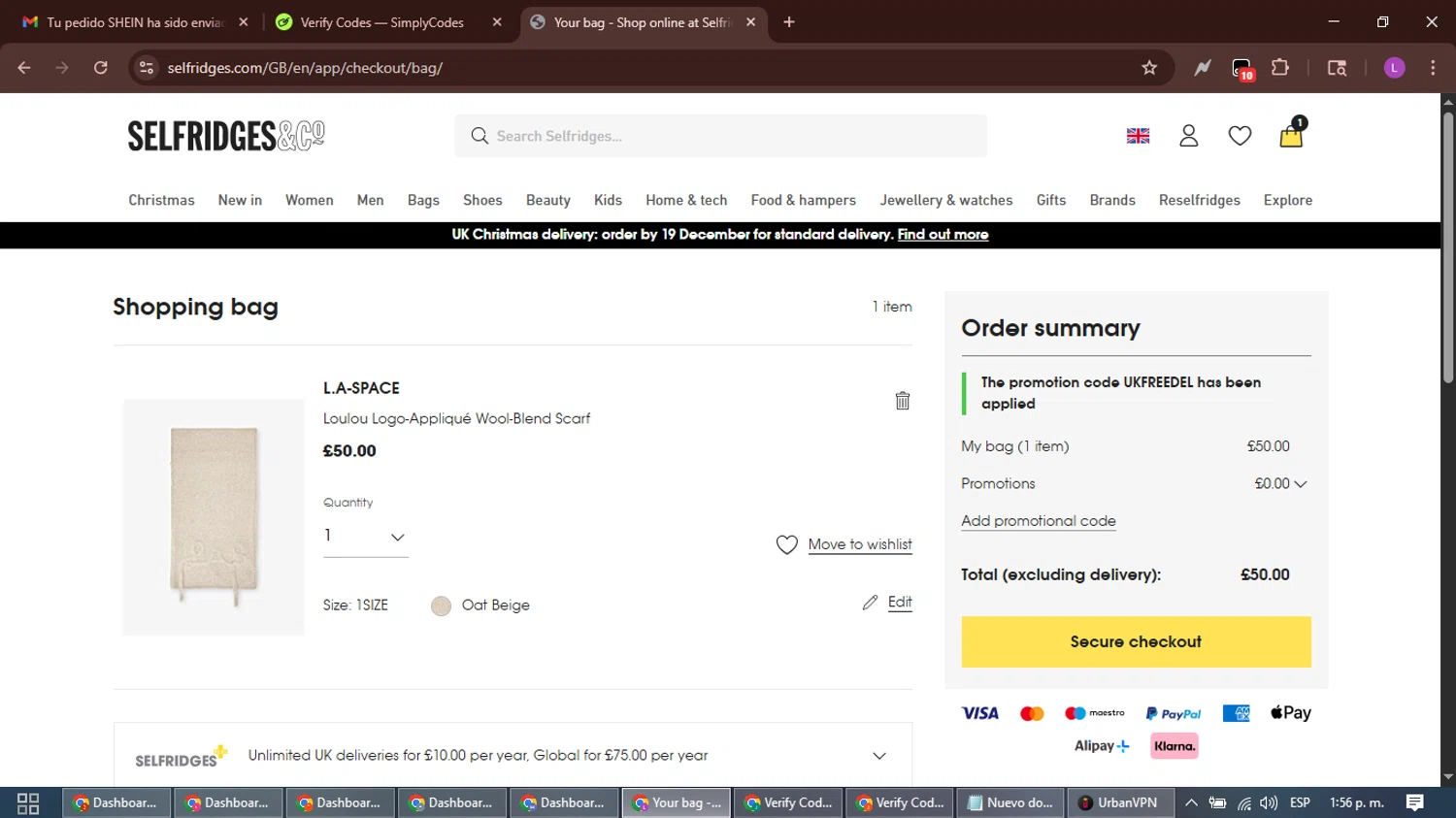1456x818 pixels.
Task: Open the Windows notification center icon
Action: pos(1415,802)
